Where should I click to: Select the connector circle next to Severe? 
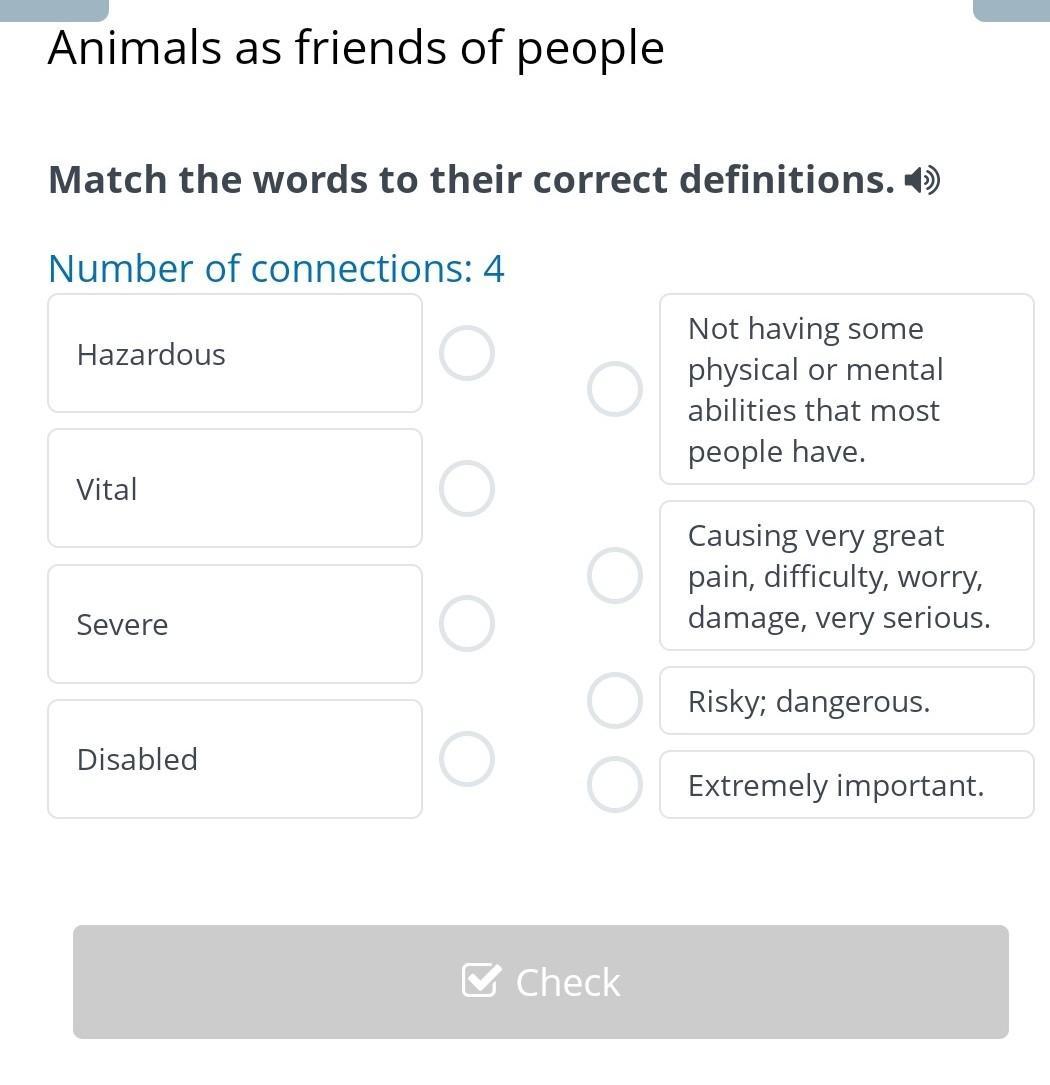coord(467,623)
